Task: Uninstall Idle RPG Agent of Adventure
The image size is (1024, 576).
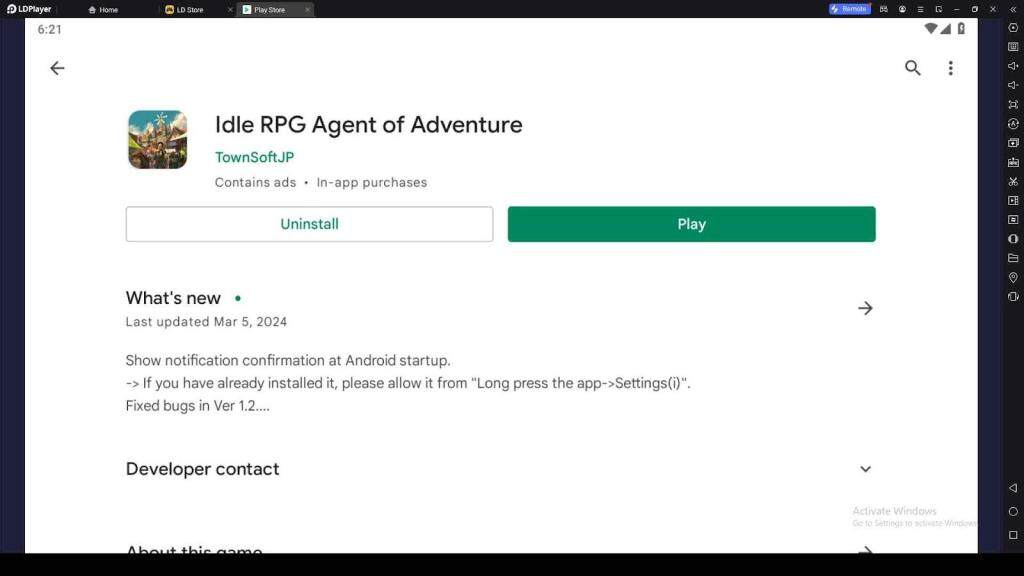Action: [x=310, y=224]
